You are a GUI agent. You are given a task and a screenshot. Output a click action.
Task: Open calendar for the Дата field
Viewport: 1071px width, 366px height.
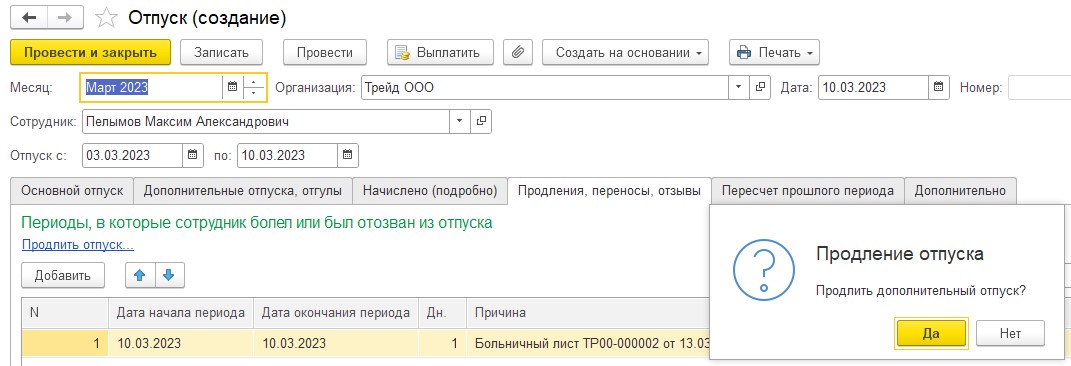(938, 87)
